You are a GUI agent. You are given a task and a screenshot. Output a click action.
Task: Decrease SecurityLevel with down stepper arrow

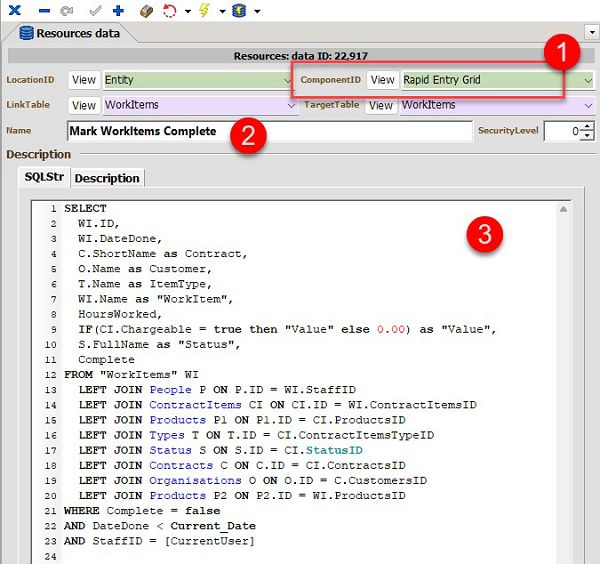click(x=587, y=136)
